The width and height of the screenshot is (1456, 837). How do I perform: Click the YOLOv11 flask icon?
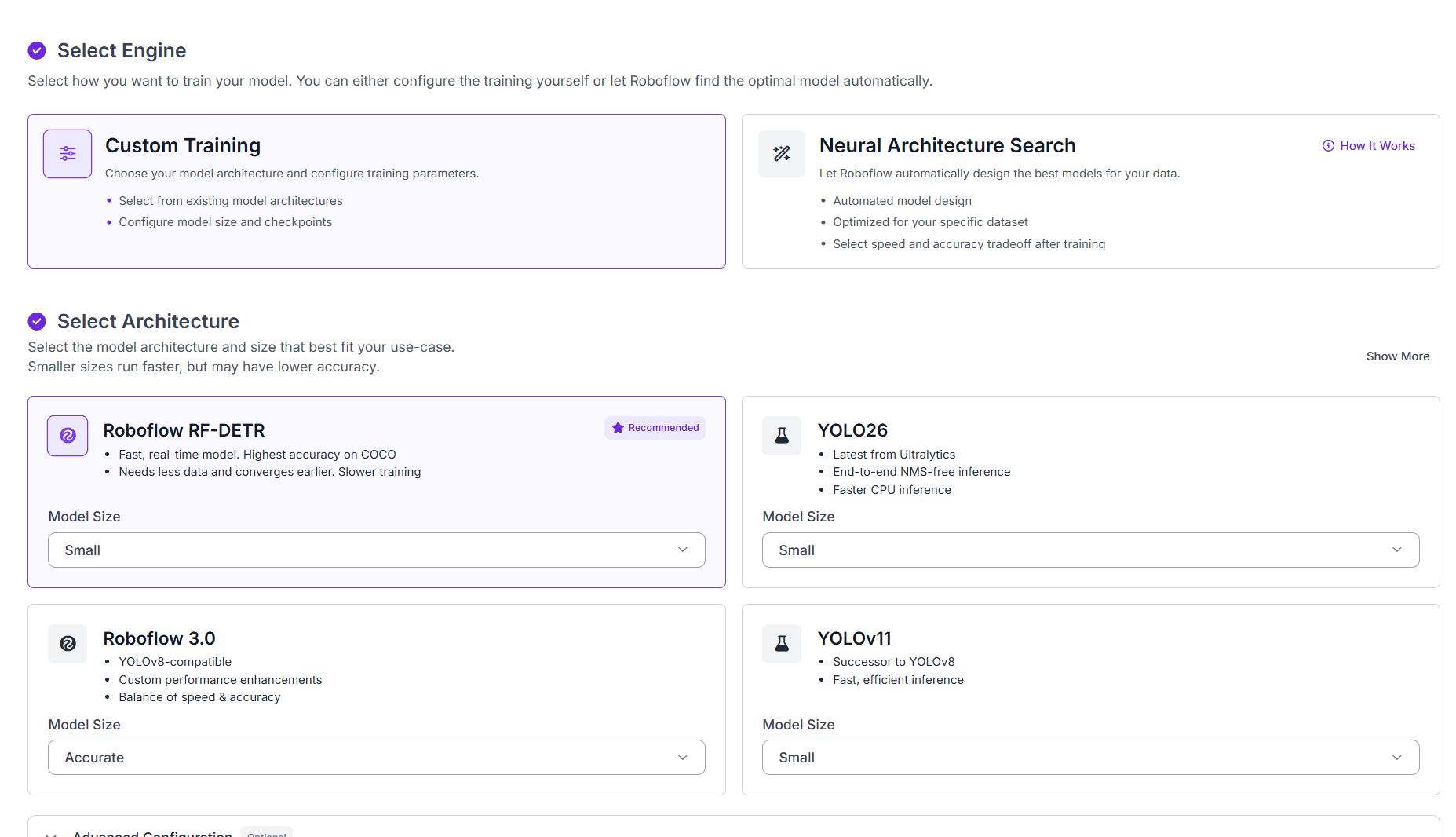point(782,644)
